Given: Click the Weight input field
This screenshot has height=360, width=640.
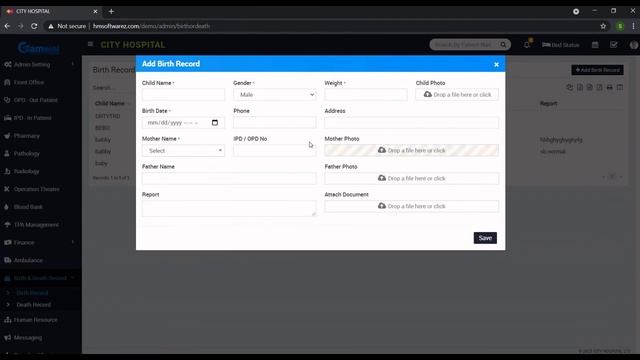Looking at the screenshot, I should [366, 95].
